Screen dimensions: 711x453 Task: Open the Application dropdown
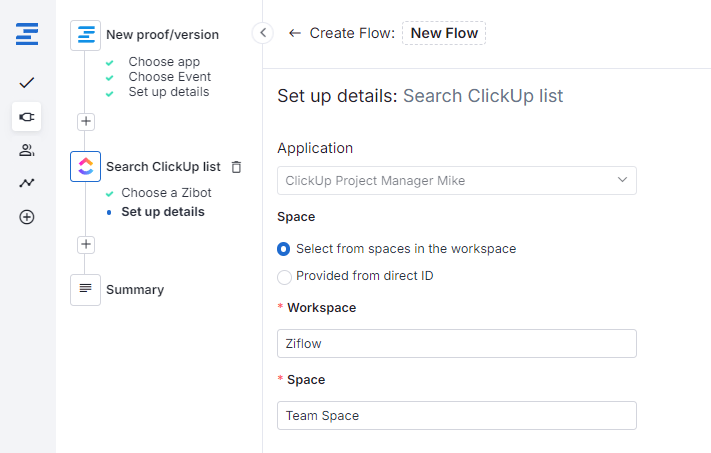point(456,181)
